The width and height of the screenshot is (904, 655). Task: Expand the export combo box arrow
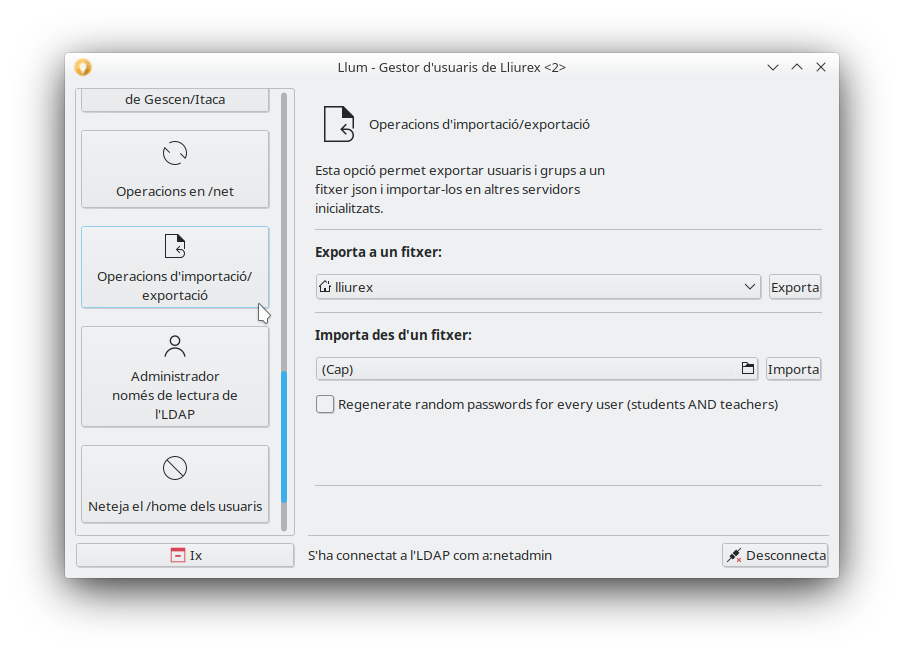coord(750,287)
